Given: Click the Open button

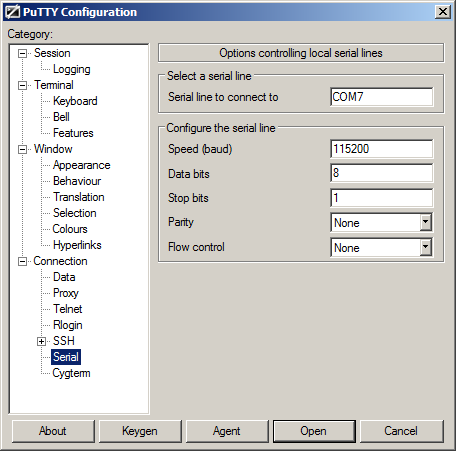Looking at the screenshot, I should click(314, 431).
